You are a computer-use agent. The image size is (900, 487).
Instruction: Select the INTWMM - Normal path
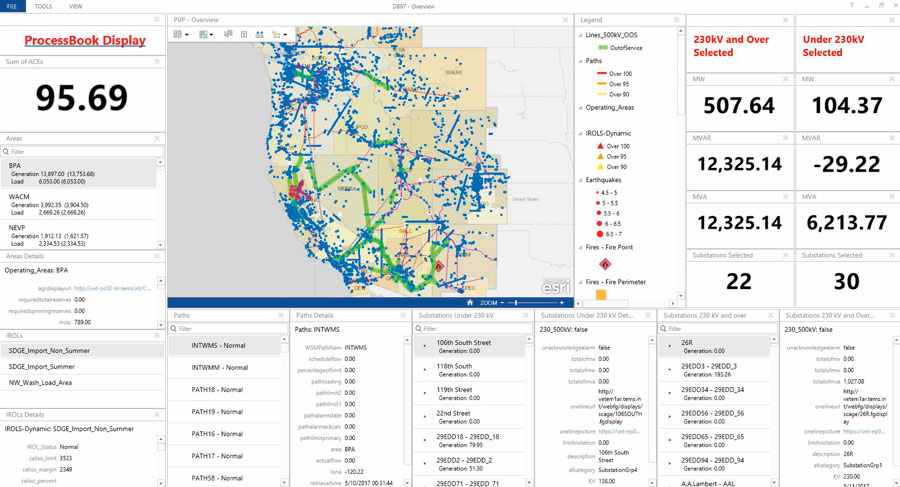[x=224, y=368]
